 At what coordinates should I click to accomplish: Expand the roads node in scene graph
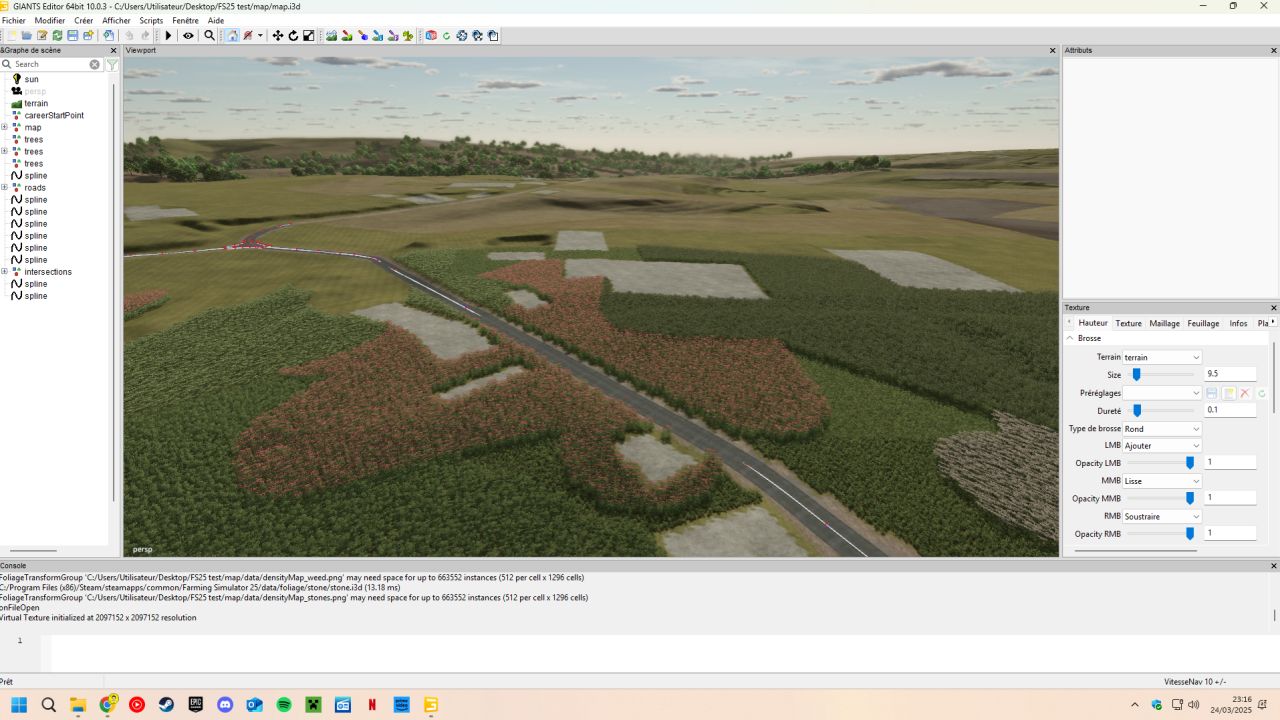(x=4, y=187)
